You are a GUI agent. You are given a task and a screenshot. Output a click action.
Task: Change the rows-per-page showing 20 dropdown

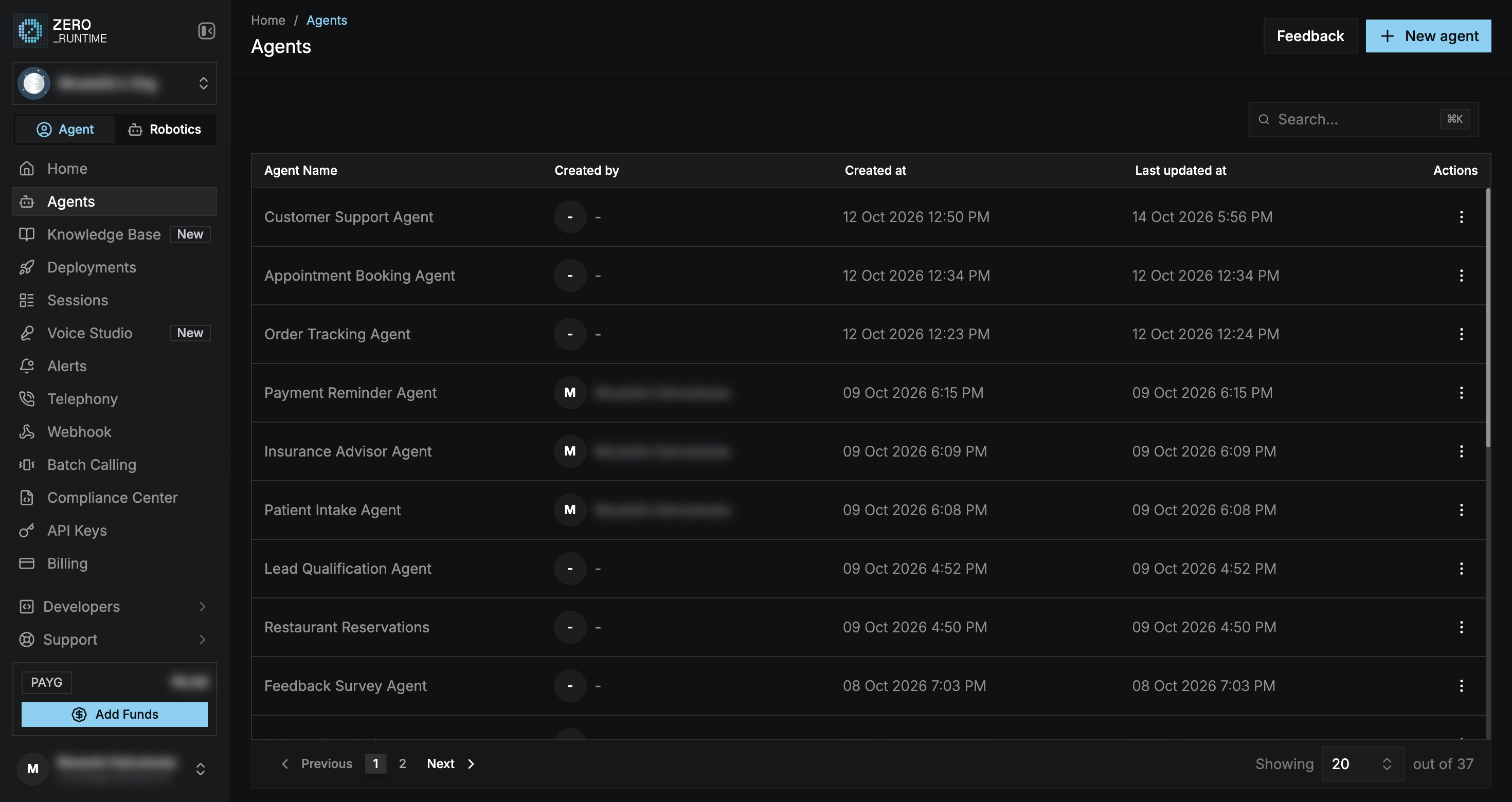1362,763
